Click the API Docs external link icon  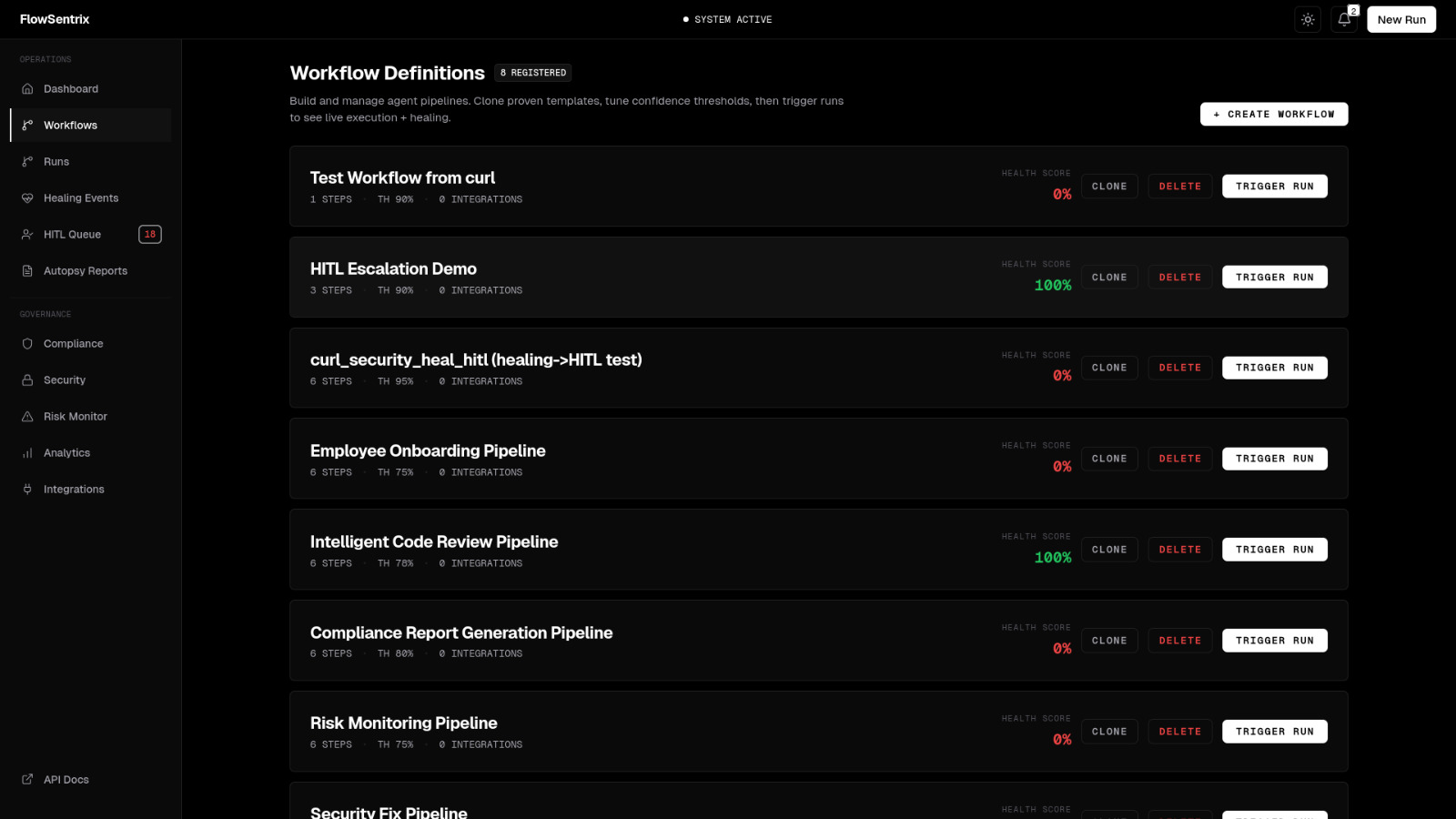27,780
